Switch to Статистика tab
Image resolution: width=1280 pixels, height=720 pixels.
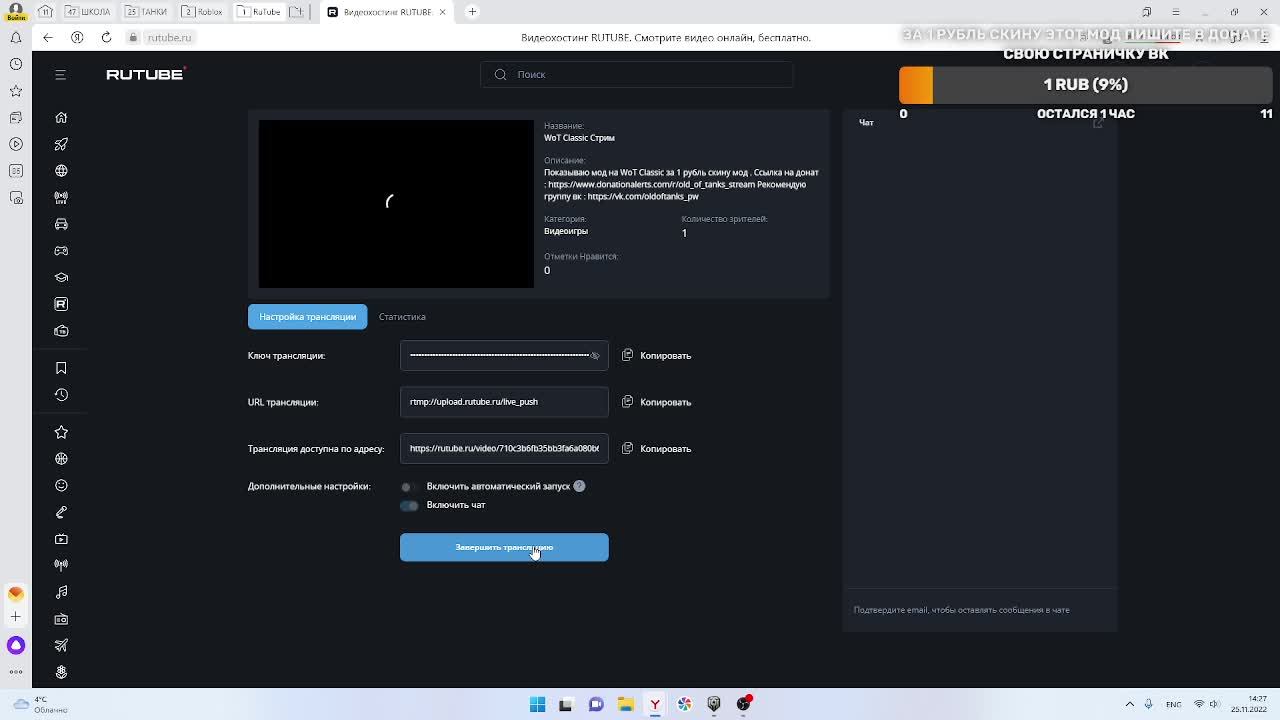coord(402,317)
